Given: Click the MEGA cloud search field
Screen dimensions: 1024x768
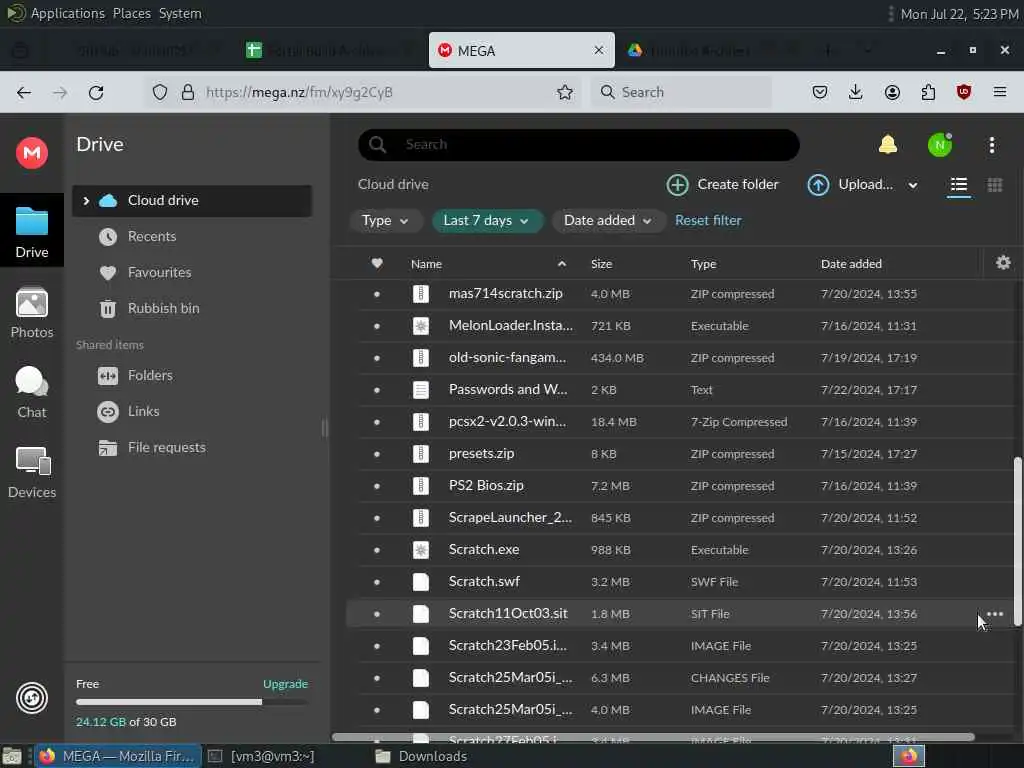Looking at the screenshot, I should (x=579, y=144).
